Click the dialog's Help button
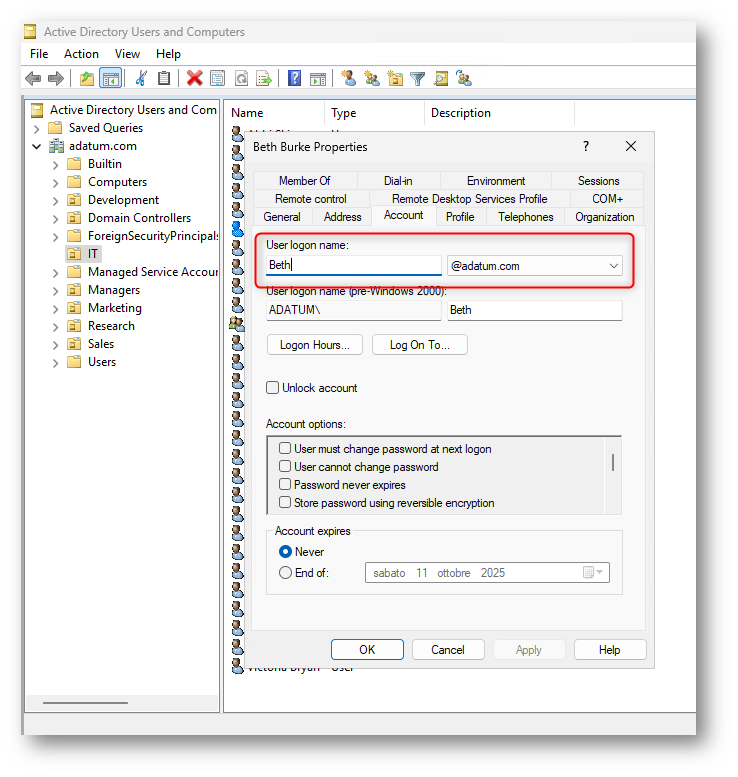 pos(610,650)
